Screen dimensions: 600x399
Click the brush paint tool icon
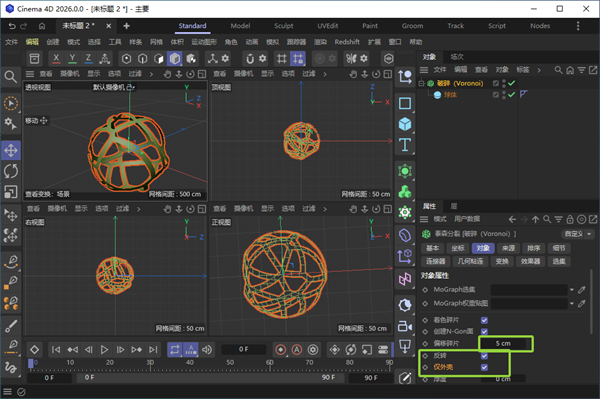pyautogui.click(x=11, y=326)
